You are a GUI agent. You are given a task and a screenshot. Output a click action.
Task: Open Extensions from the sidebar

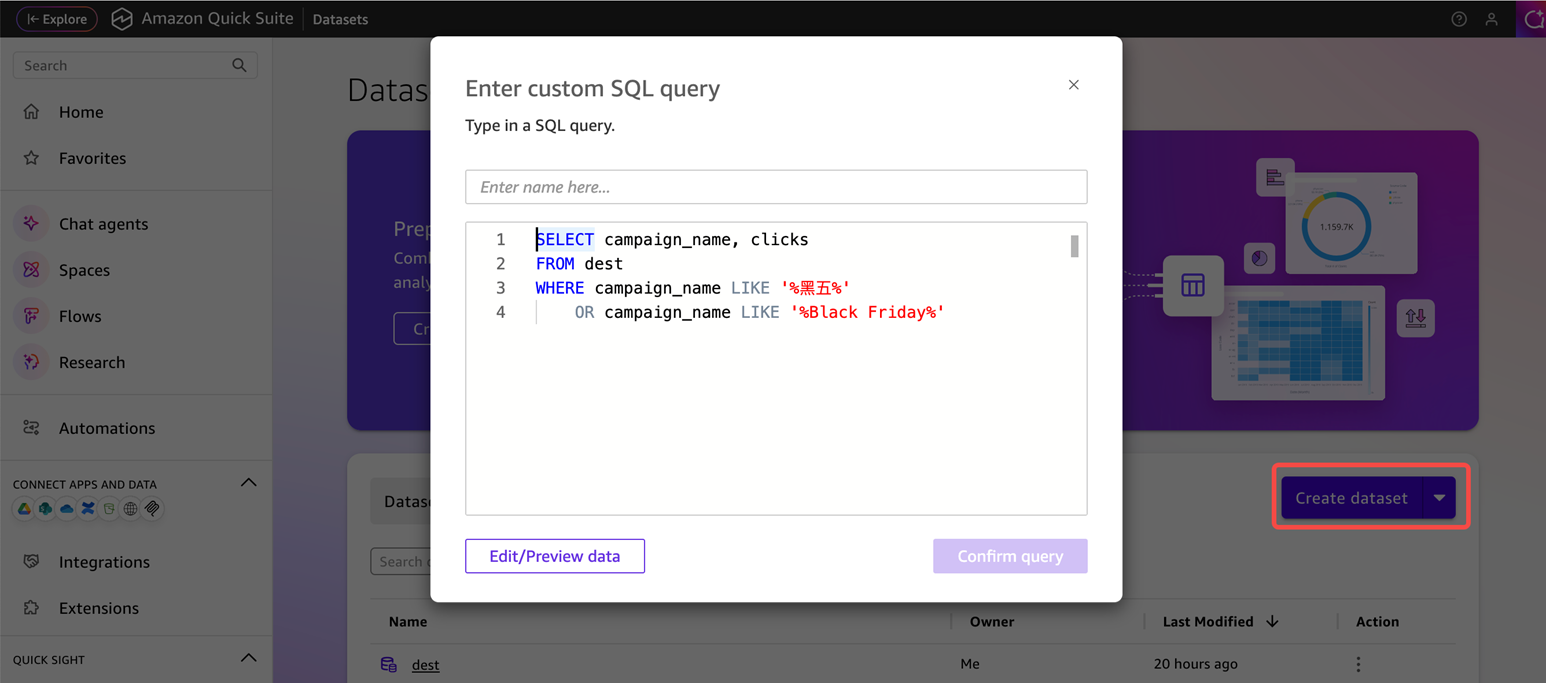(98, 608)
